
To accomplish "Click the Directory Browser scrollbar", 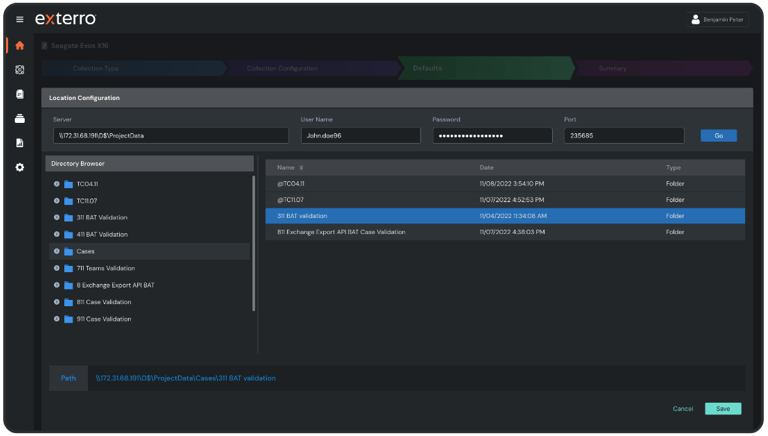I will point(253,243).
